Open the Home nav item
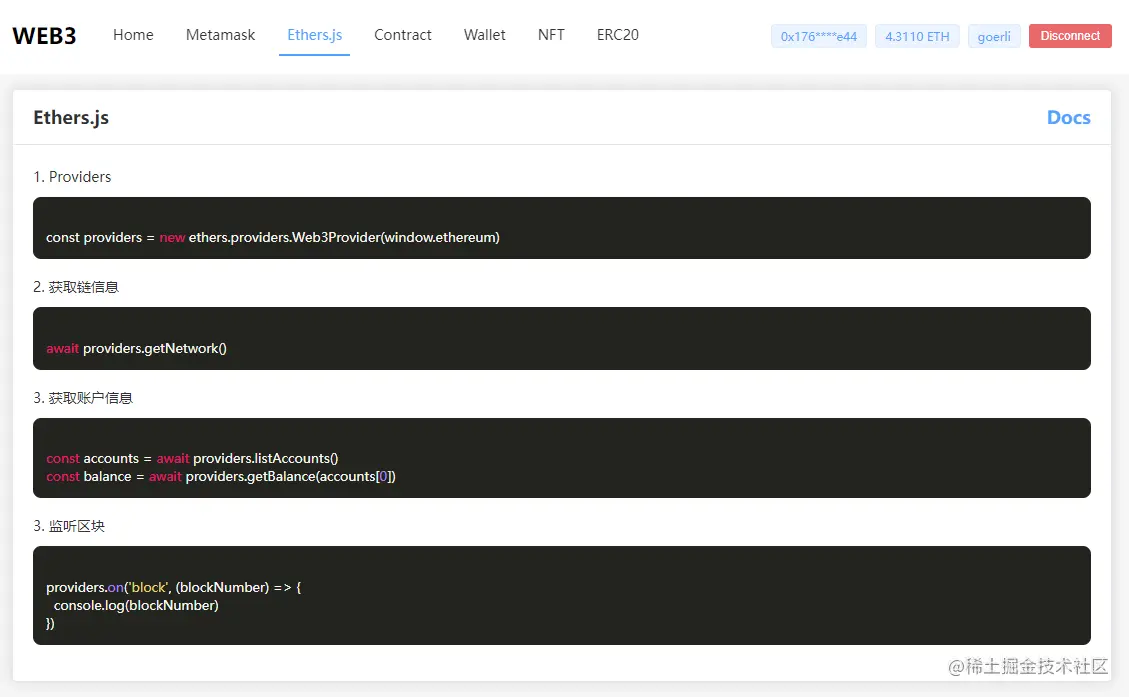 tap(133, 35)
